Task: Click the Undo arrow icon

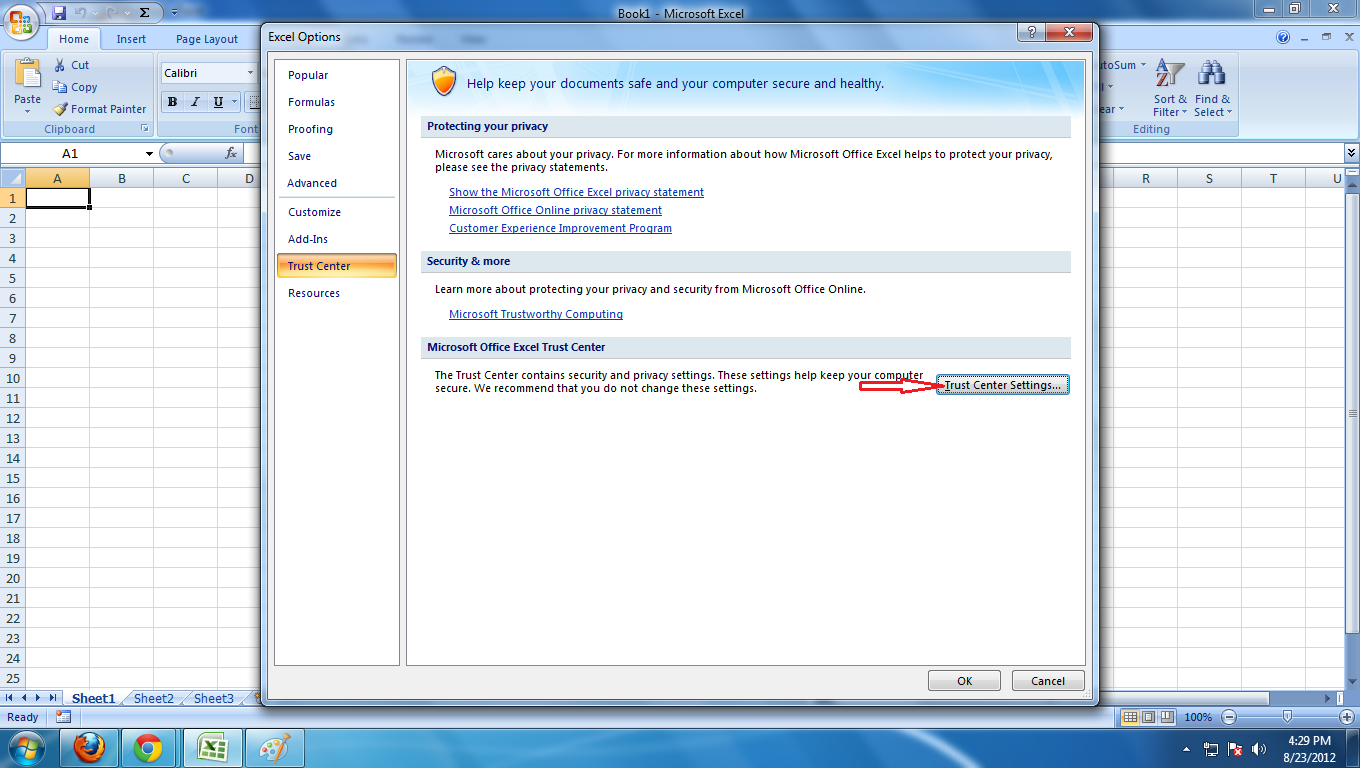Action: click(x=81, y=13)
